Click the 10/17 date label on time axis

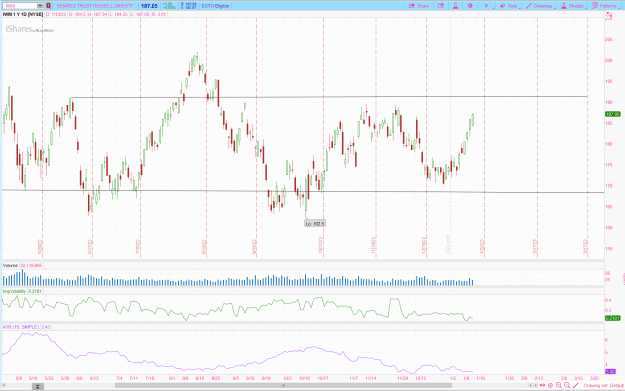[x=322, y=378]
